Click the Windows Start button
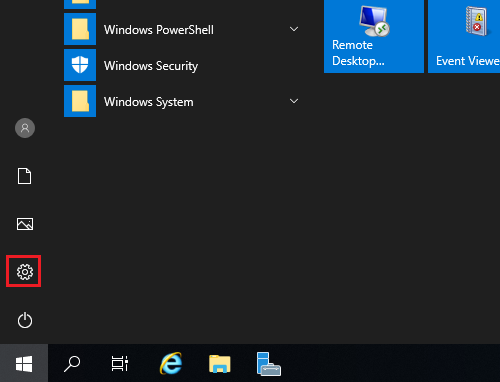The height and width of the screenshot is (382, 500). pyautogui.click(x=24, y=363)
